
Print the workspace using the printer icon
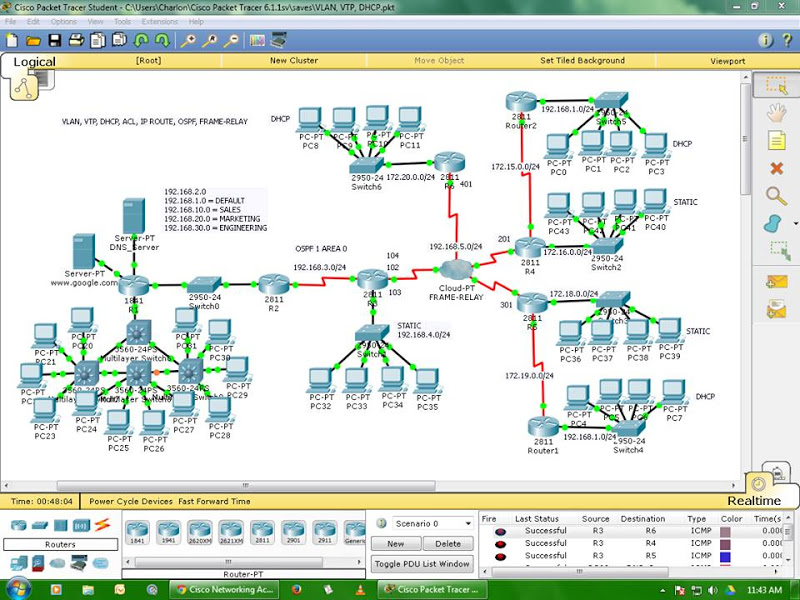pos(76,40)
